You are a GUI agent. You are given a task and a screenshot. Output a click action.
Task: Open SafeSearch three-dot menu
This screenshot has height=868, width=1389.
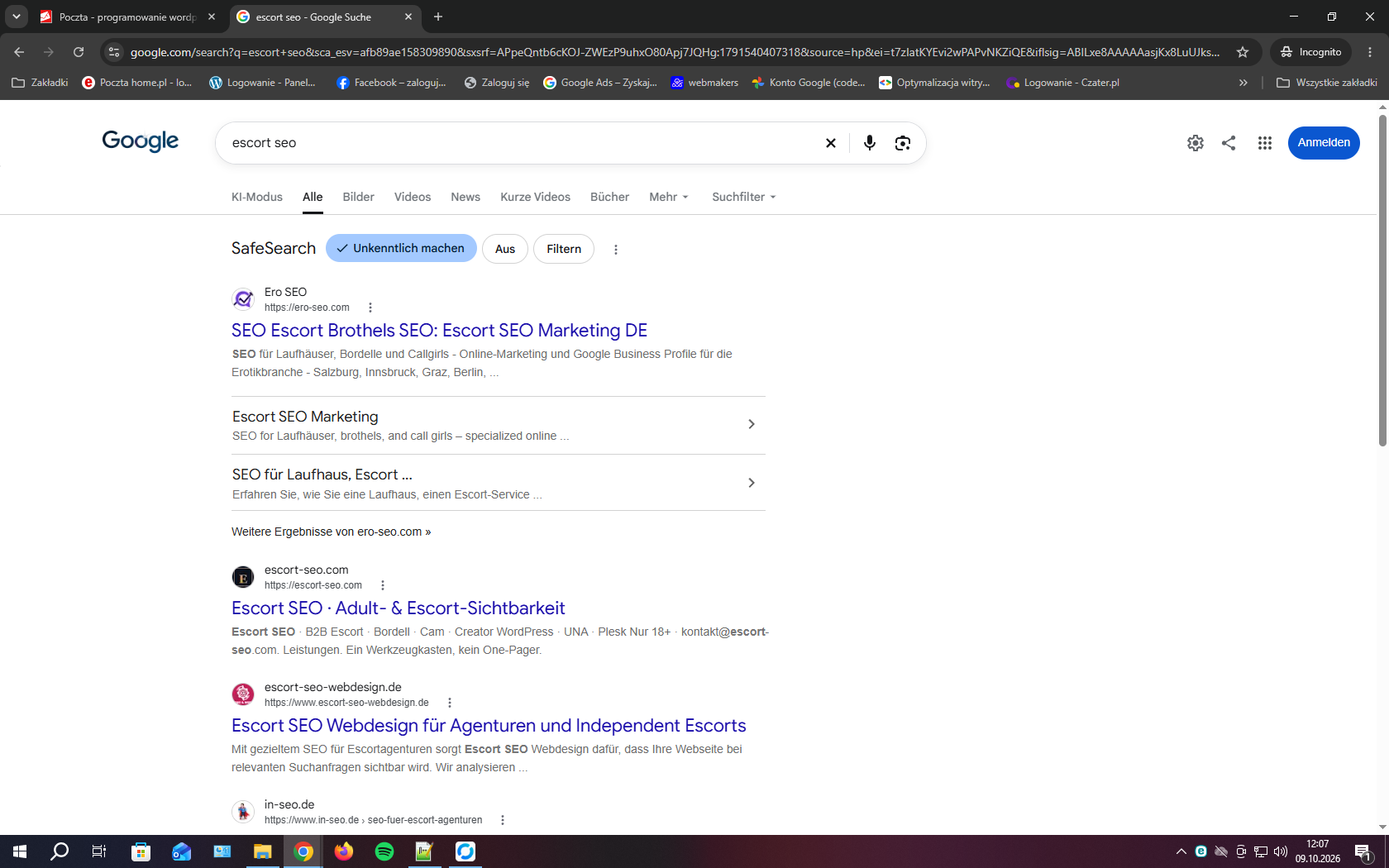616,250
